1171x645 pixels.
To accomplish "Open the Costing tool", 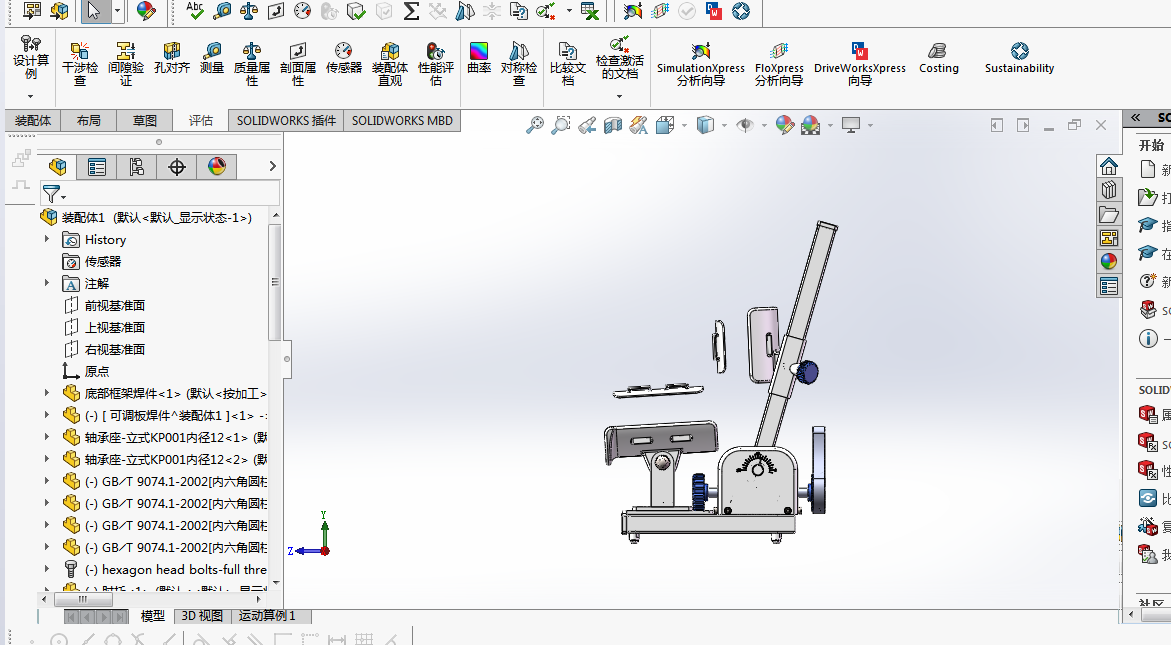I will click(938, 58).
